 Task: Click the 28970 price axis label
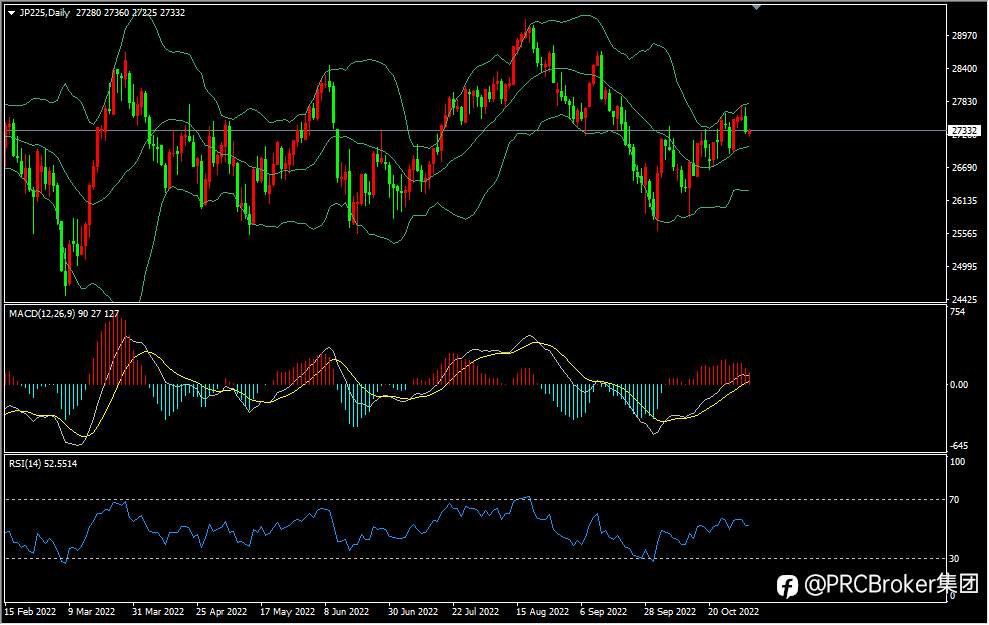(964, 36)
